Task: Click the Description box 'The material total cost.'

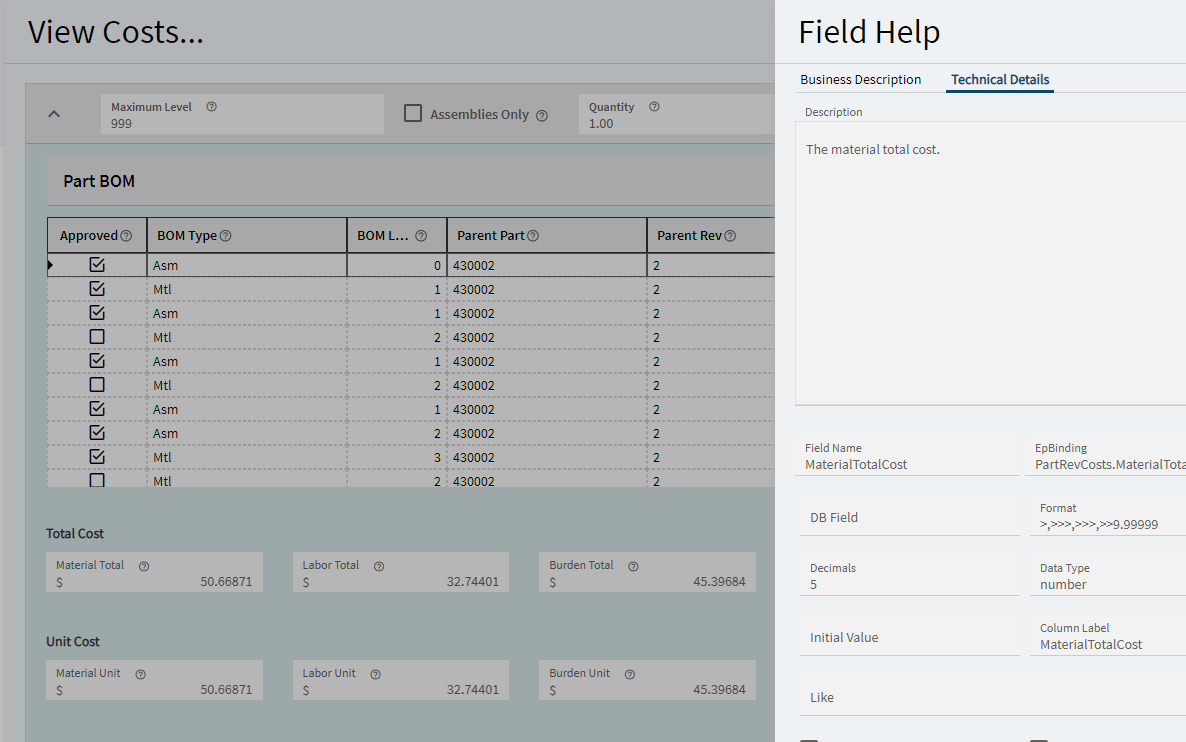Action: pyautogui.click(x=990, y=263)
